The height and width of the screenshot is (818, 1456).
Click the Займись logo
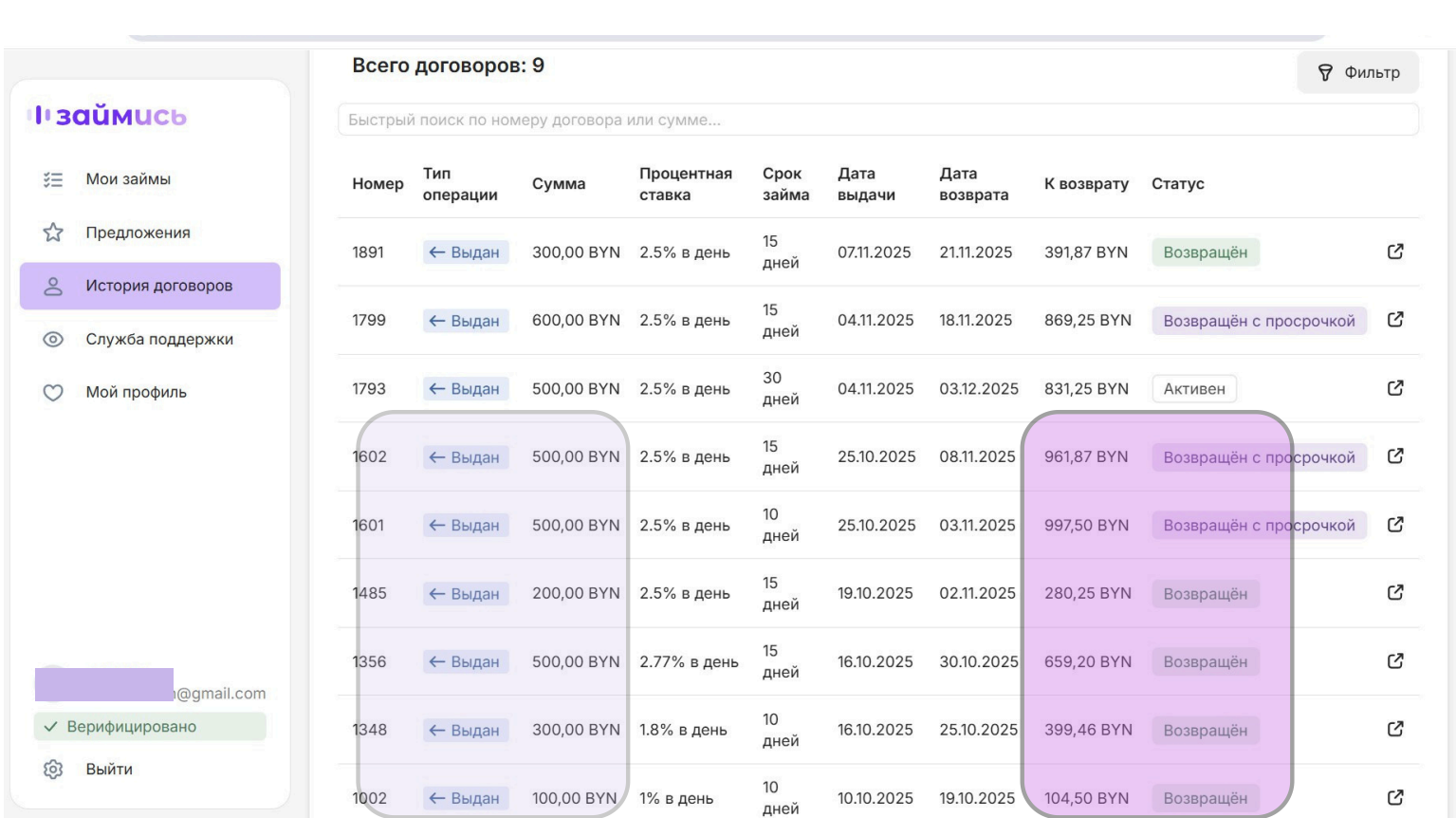point(107,116)
